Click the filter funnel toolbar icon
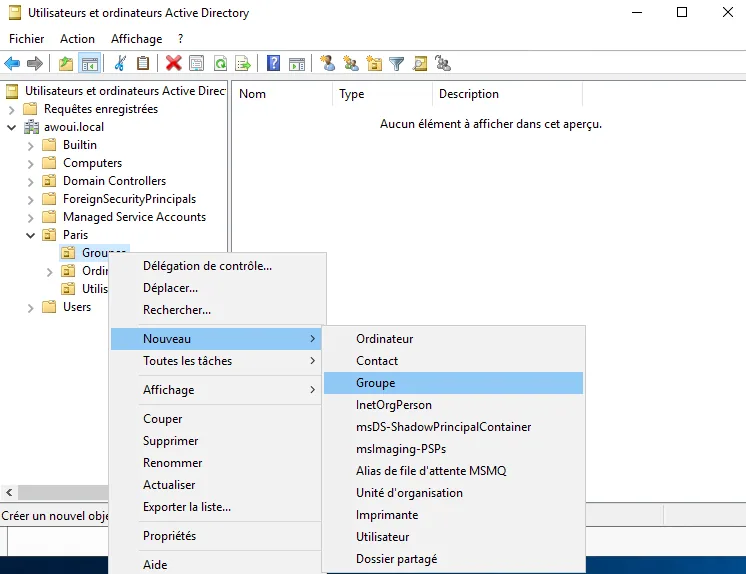 pyautogui.click(x=396, y=63)
